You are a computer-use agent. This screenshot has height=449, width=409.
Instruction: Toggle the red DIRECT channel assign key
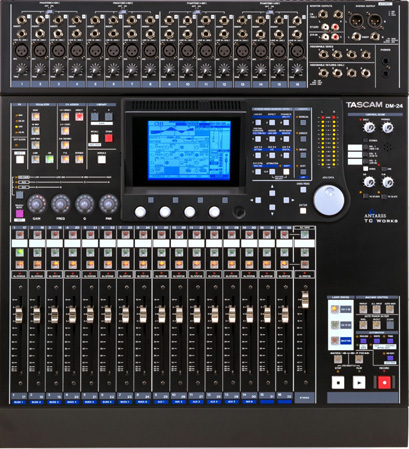tap(79, 117)
